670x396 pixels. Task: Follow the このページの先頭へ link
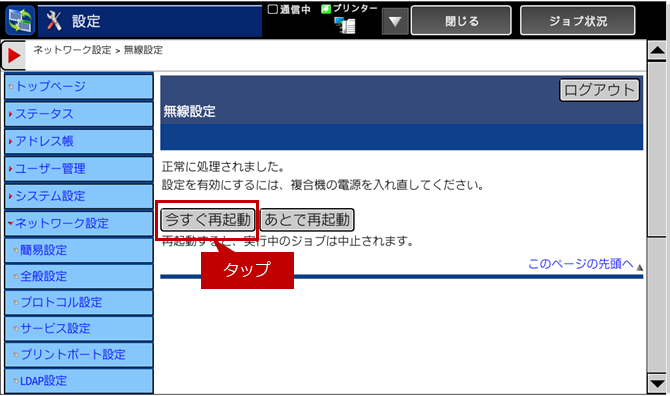tap(581, 264)
